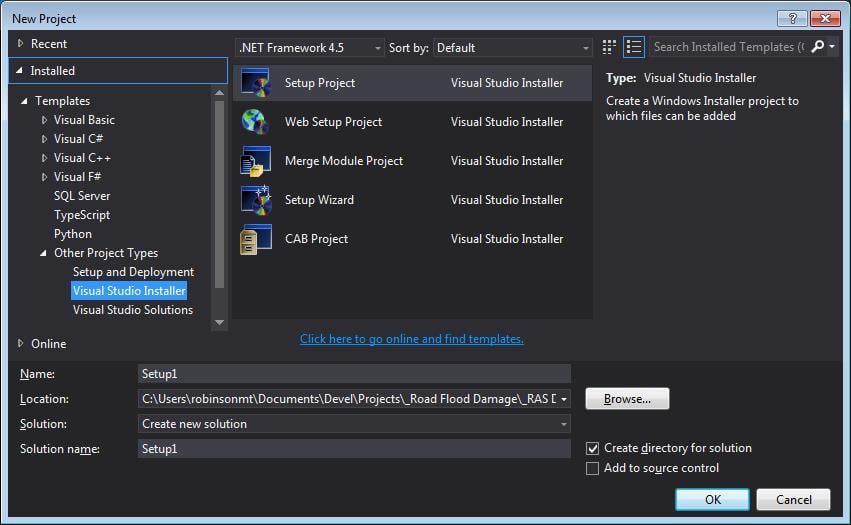
Task: Select Visual Studio Solutions category
Action: click(x=133, y=310)
